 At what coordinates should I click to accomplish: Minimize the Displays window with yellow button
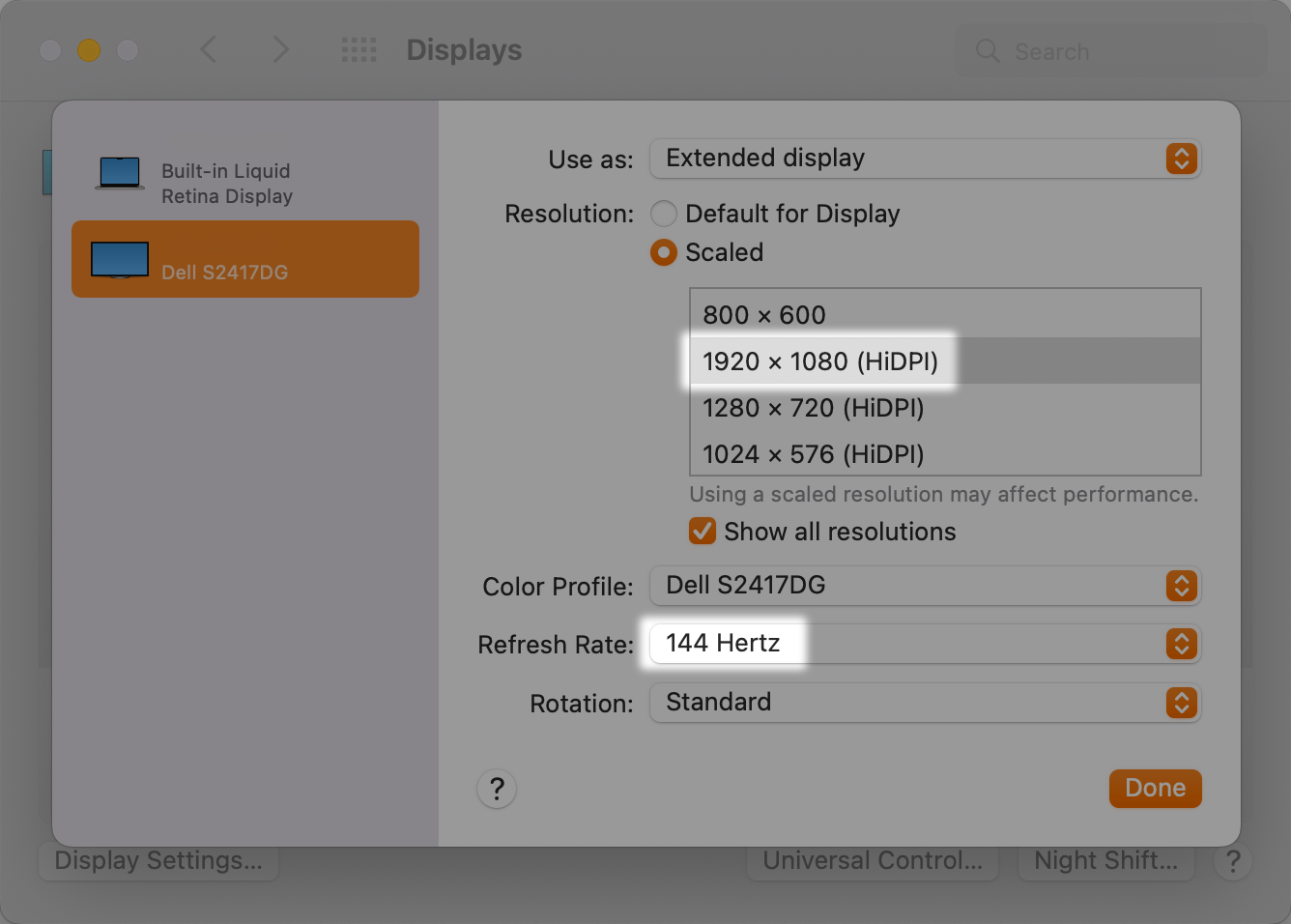89,49
